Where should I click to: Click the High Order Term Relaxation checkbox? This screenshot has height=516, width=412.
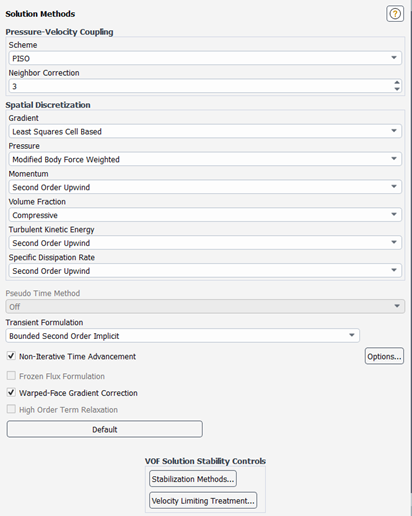click(x=11, y=409)
